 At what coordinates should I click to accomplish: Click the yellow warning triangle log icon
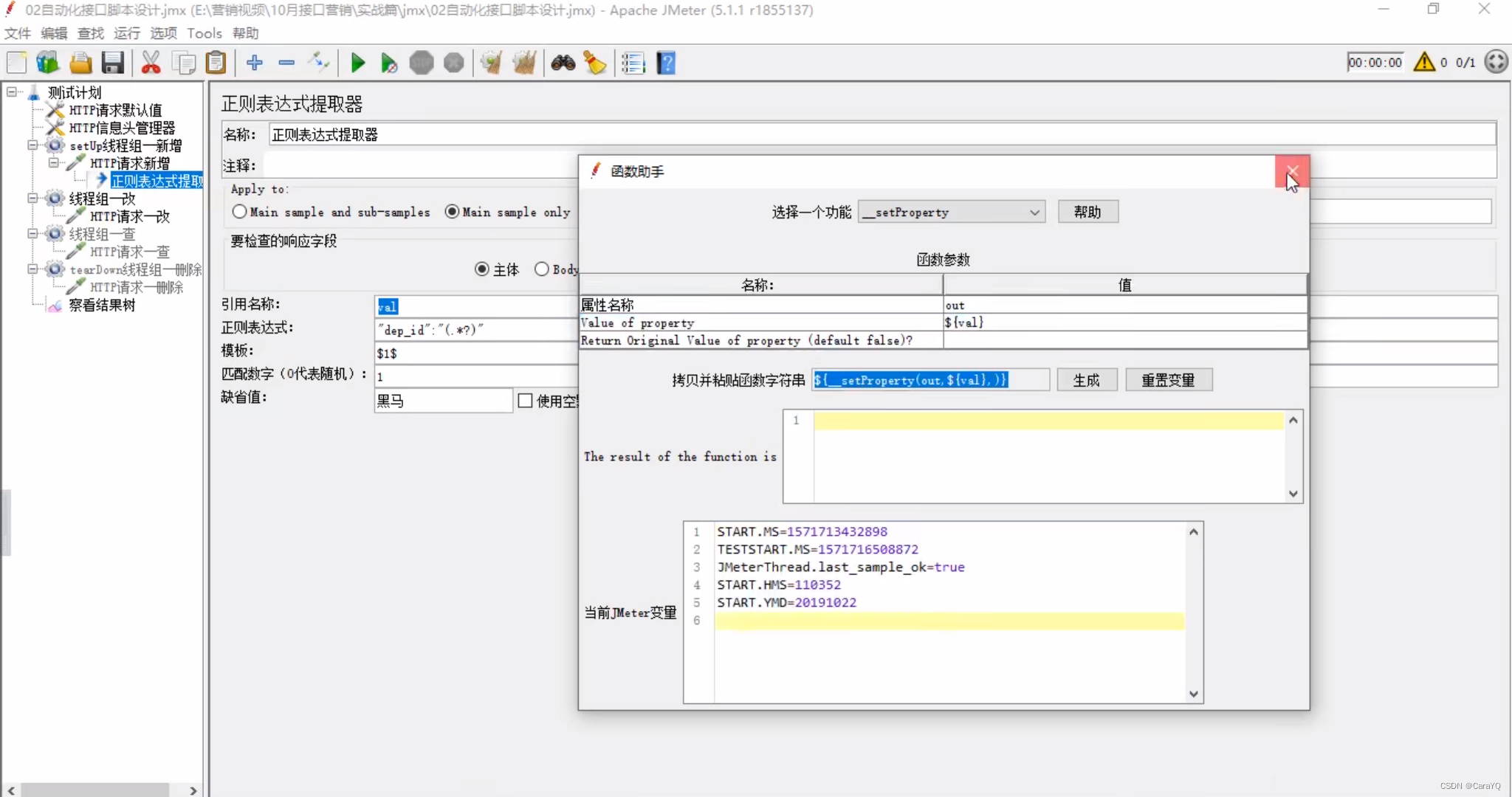tap(1425, 62)
